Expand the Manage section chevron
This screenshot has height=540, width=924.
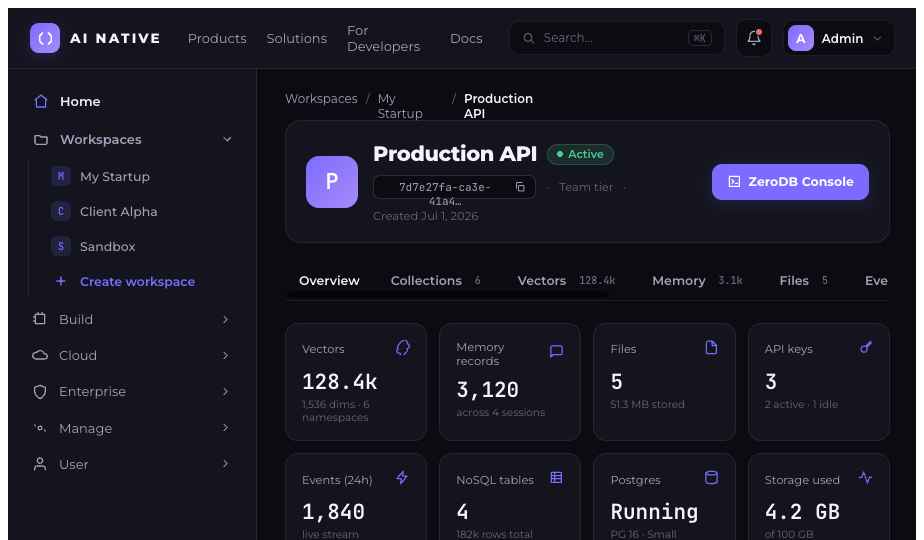(x=225, y=428)
